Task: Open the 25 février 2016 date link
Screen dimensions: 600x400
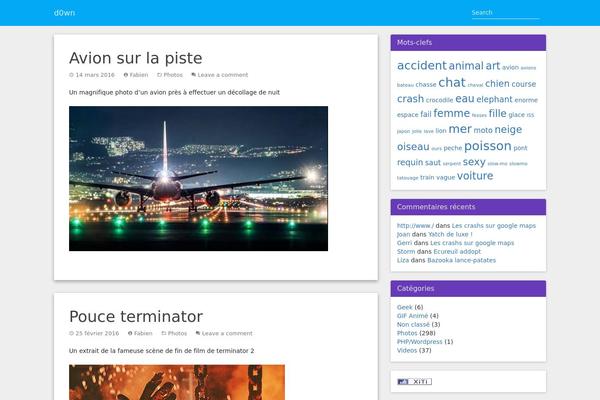Action: coord(97,333)
